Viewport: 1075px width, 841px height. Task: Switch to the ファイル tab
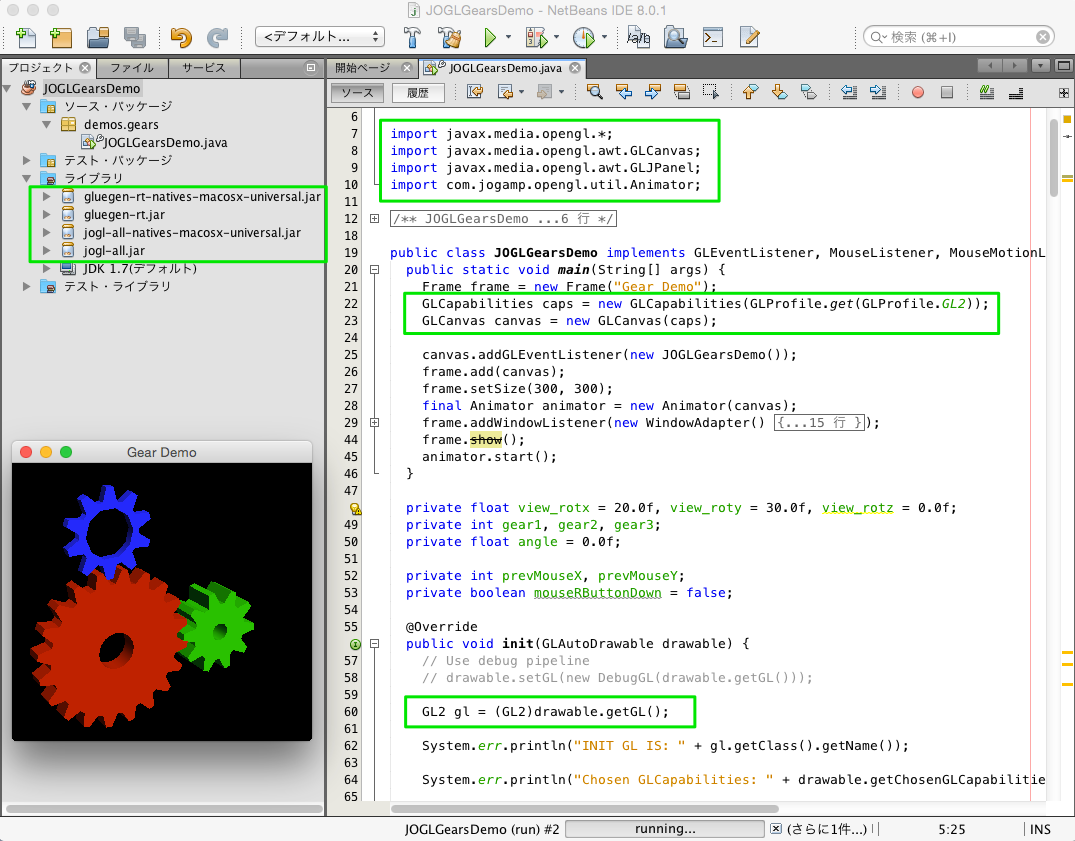(132, 68)
